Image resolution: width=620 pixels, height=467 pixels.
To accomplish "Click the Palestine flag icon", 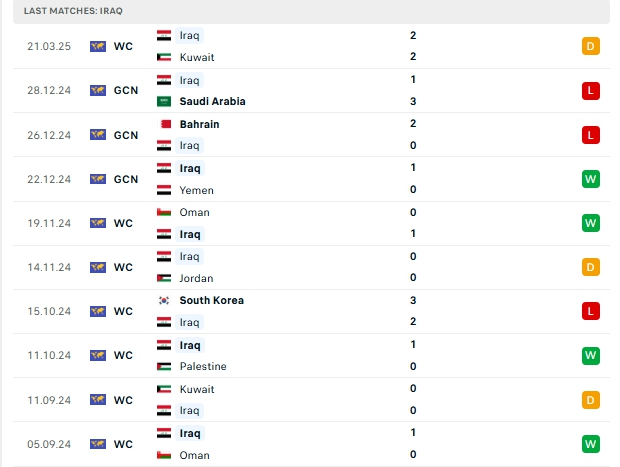I will [x=164, y=367].
